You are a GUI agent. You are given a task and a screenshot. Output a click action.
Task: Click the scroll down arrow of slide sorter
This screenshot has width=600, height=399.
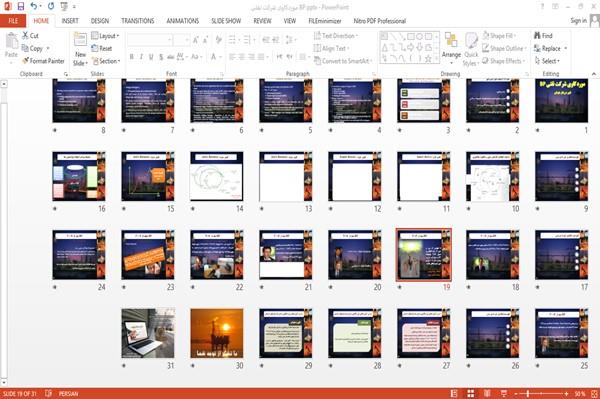point(4,382)
